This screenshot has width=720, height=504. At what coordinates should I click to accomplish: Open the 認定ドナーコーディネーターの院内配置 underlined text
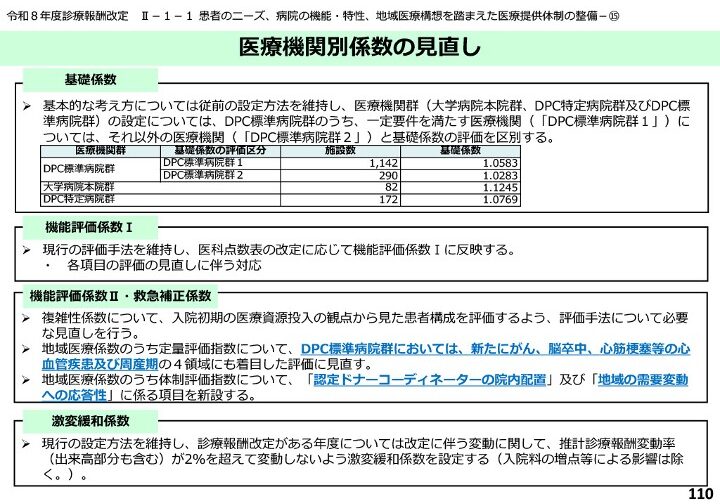point(430,381)
